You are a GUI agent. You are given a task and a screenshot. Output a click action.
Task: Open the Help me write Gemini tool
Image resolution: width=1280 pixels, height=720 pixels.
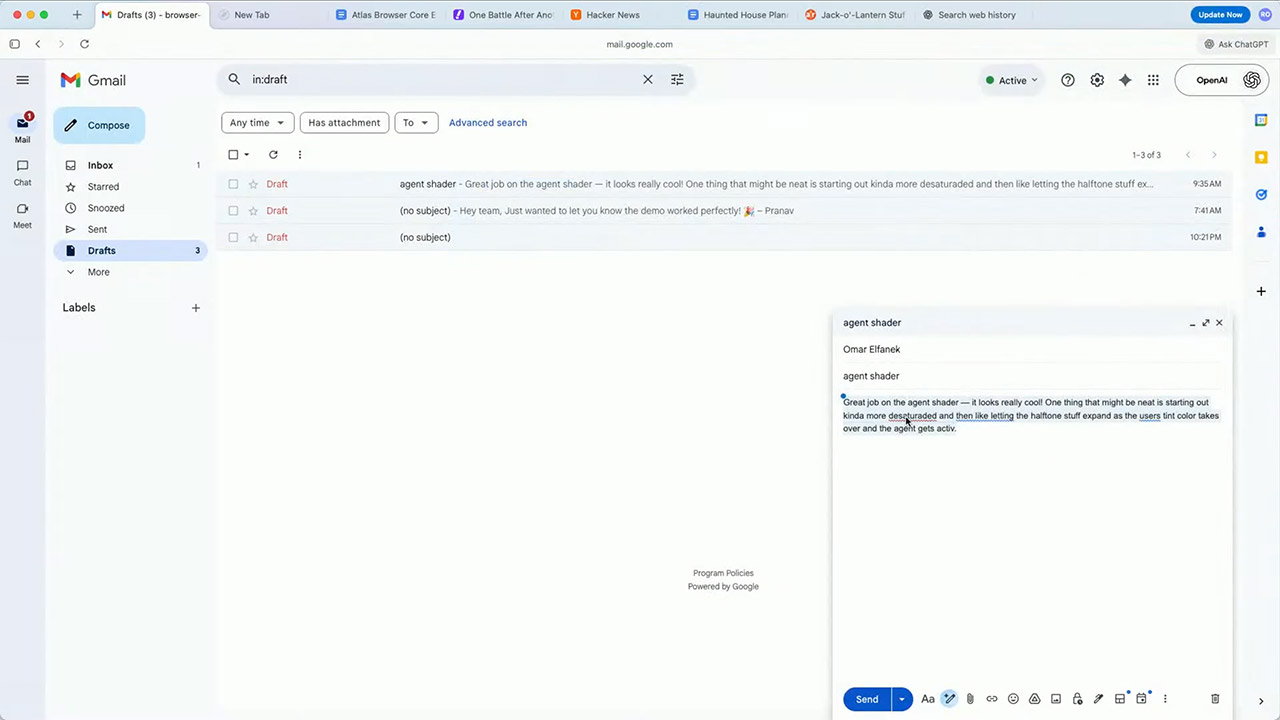pos(949,698)
